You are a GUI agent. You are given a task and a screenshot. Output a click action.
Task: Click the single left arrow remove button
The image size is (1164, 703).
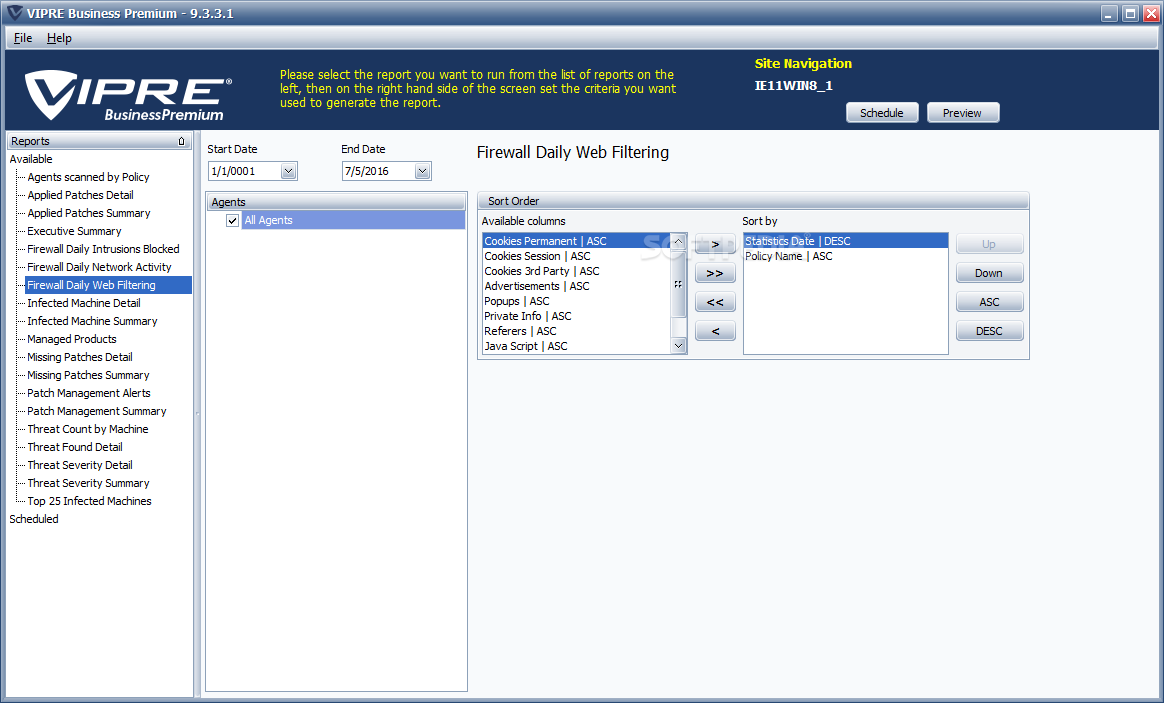tap(715, 331)
